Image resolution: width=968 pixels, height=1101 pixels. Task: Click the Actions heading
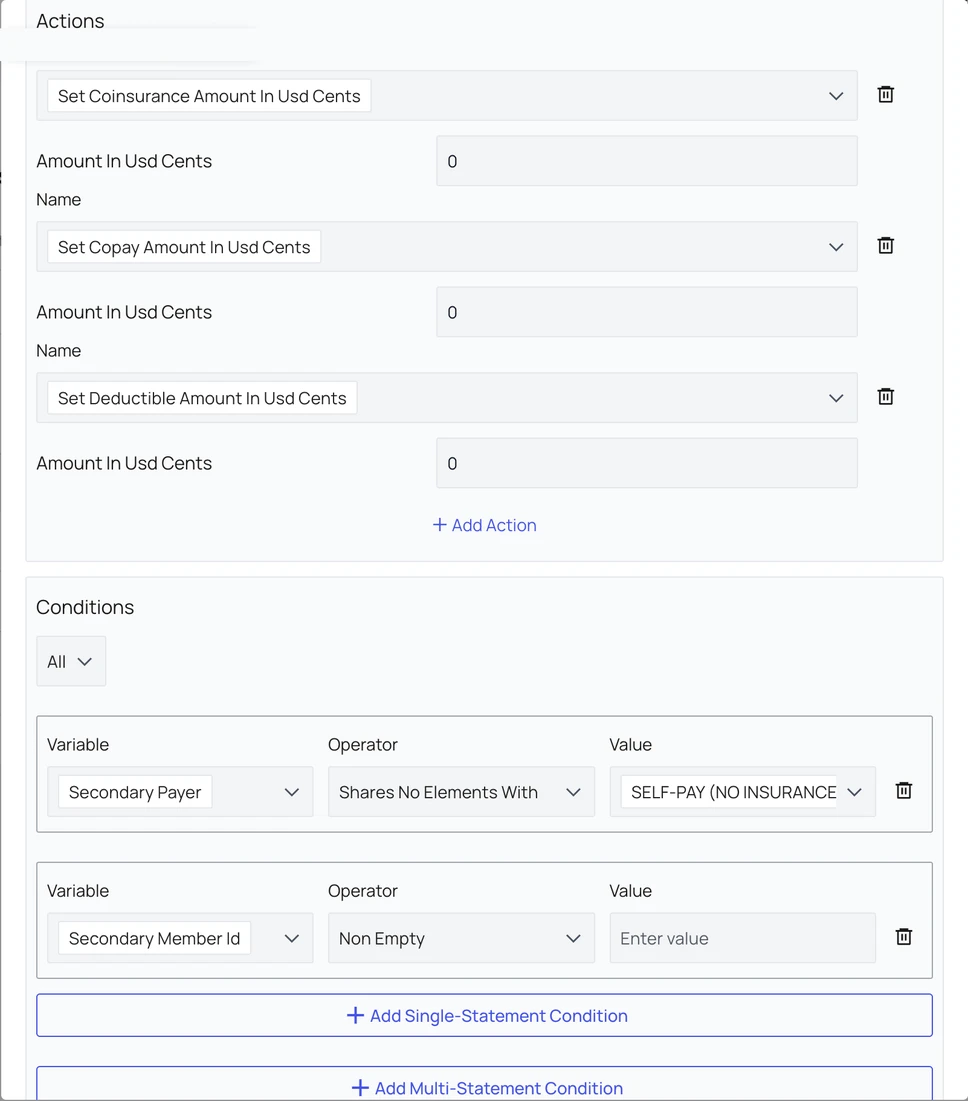click(70, 21)
